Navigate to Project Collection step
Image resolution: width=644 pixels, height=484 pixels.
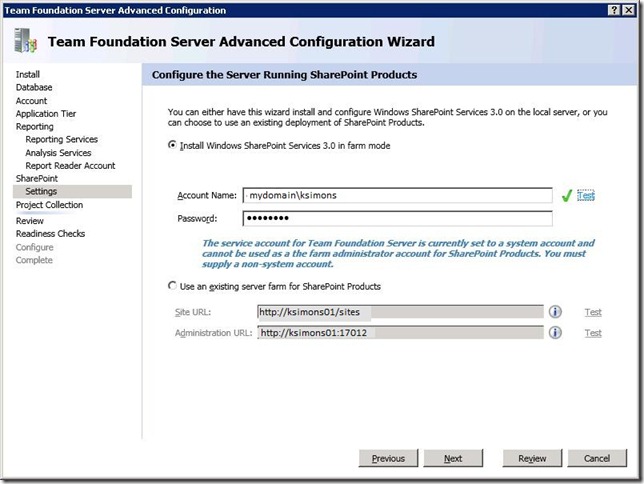(x=49, y=205)
